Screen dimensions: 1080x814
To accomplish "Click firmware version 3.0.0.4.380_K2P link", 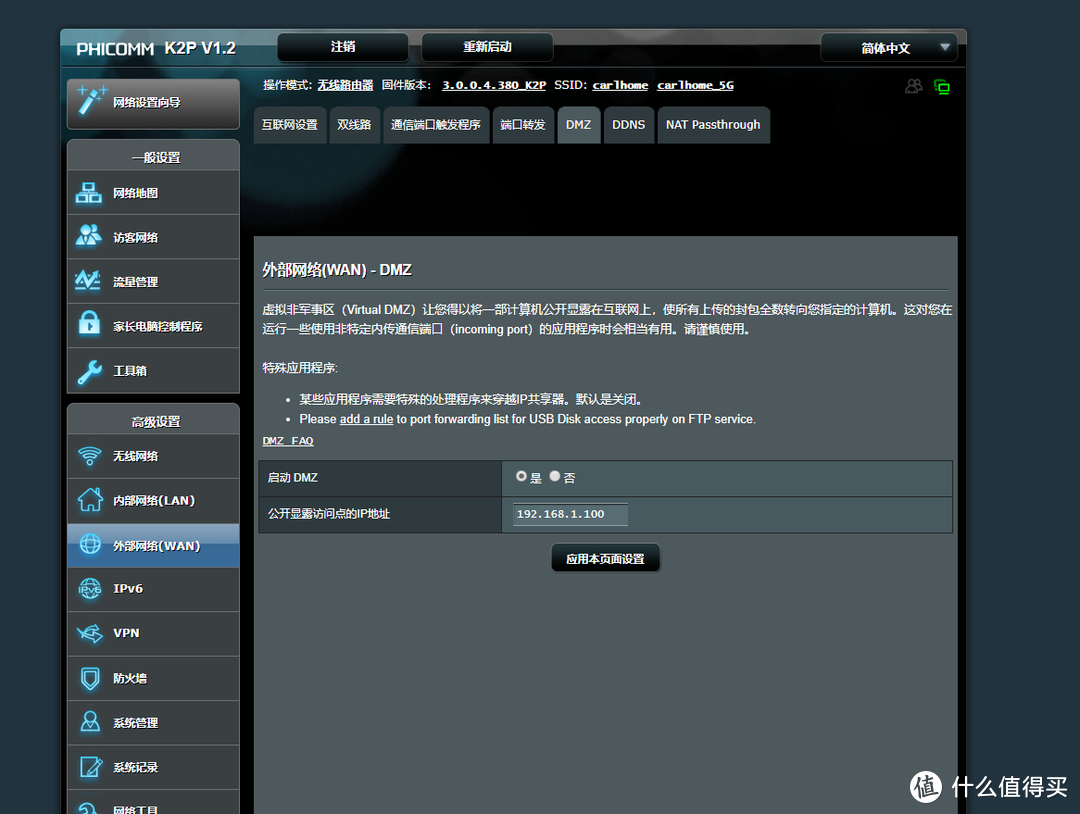I will click(494, 85).
